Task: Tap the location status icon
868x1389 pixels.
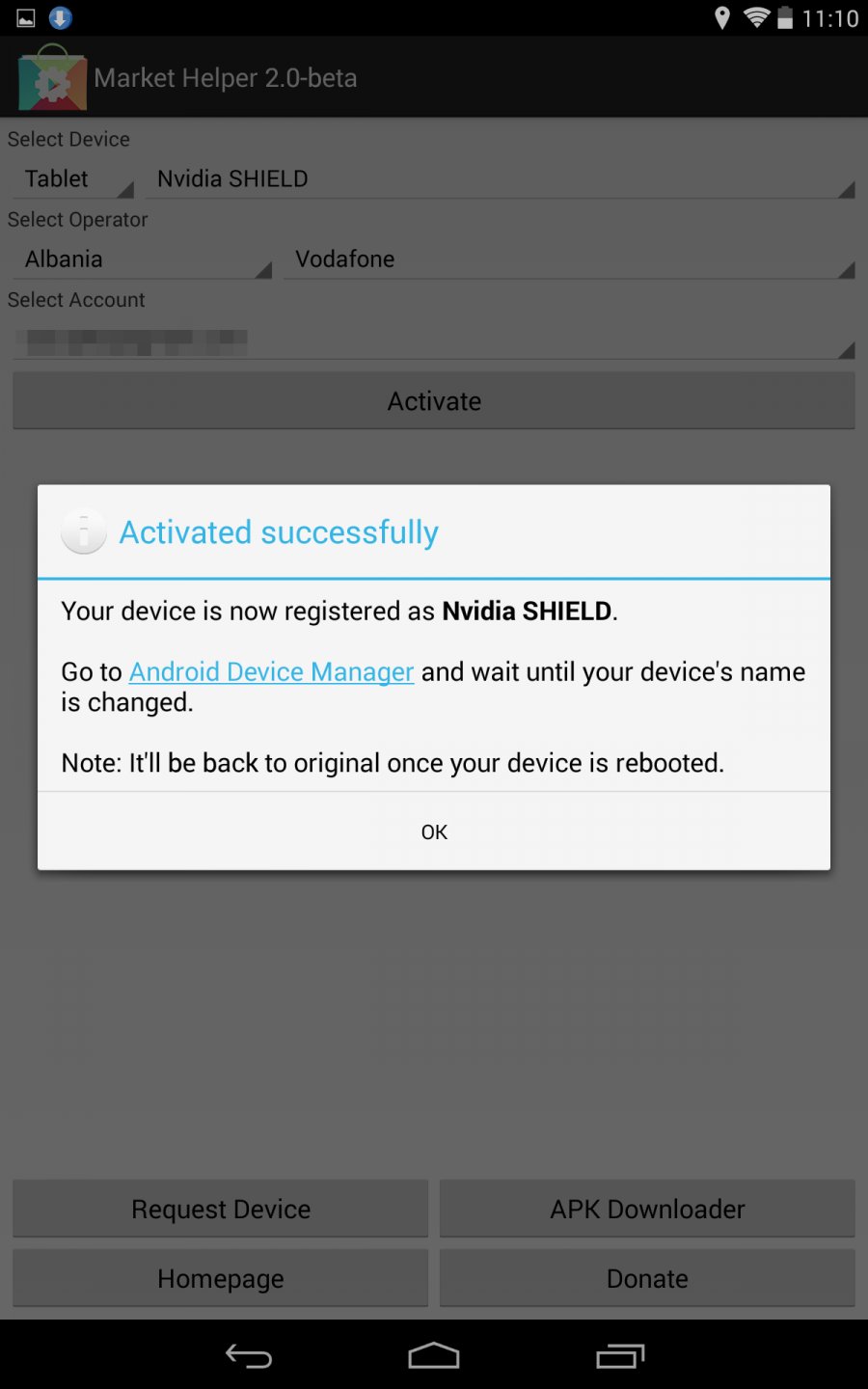Action: pos(721,18)
